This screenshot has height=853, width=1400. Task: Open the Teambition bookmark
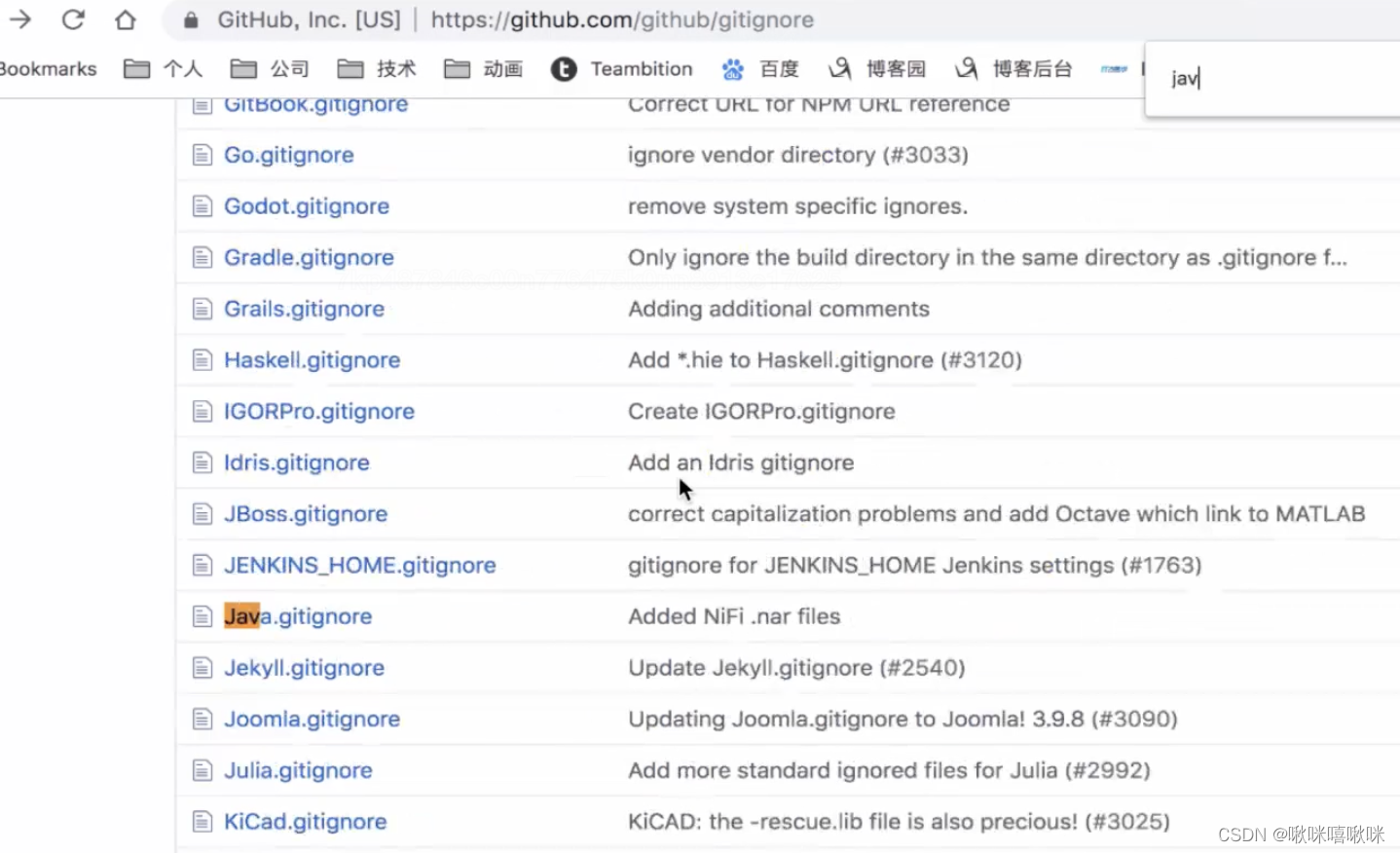pyautogui.click(x=622, y=69)
